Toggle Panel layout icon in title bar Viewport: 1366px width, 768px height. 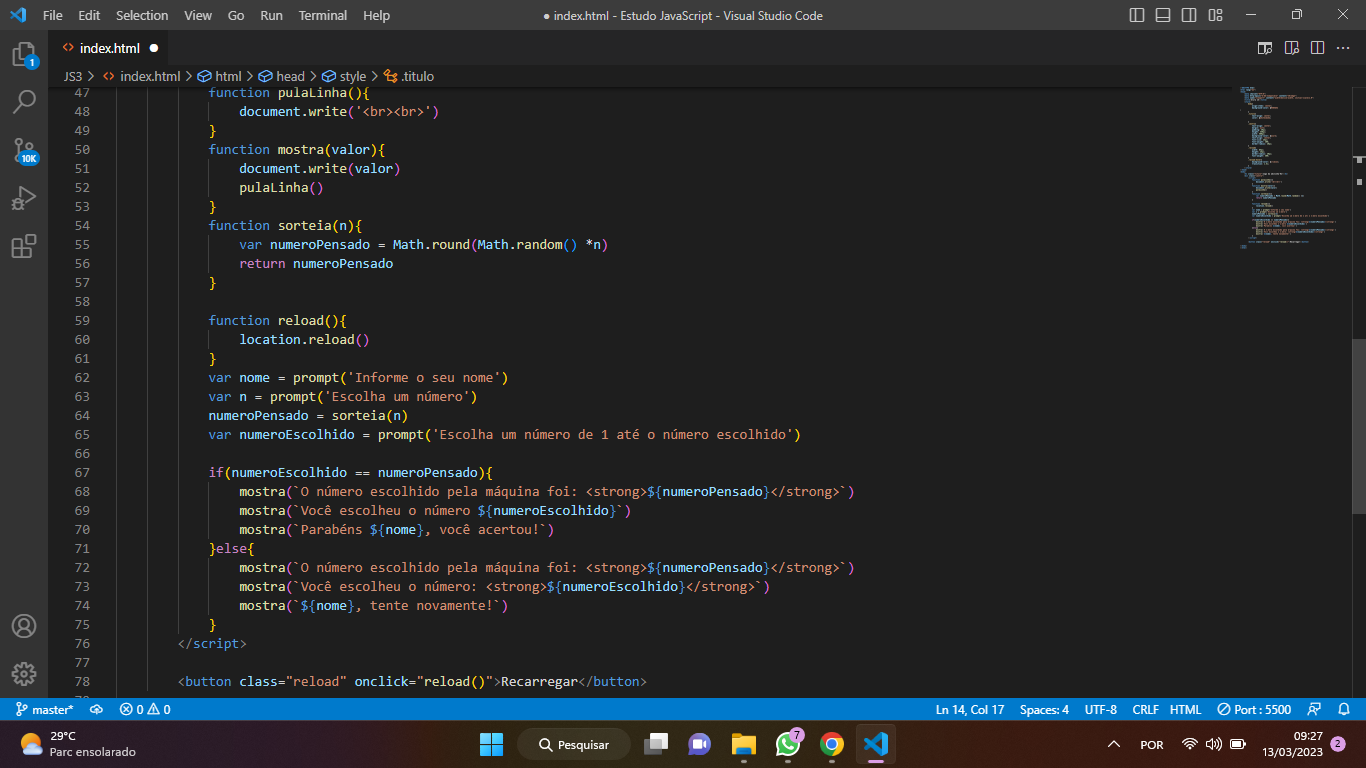pyautogui.click(x=1163, y=15)
